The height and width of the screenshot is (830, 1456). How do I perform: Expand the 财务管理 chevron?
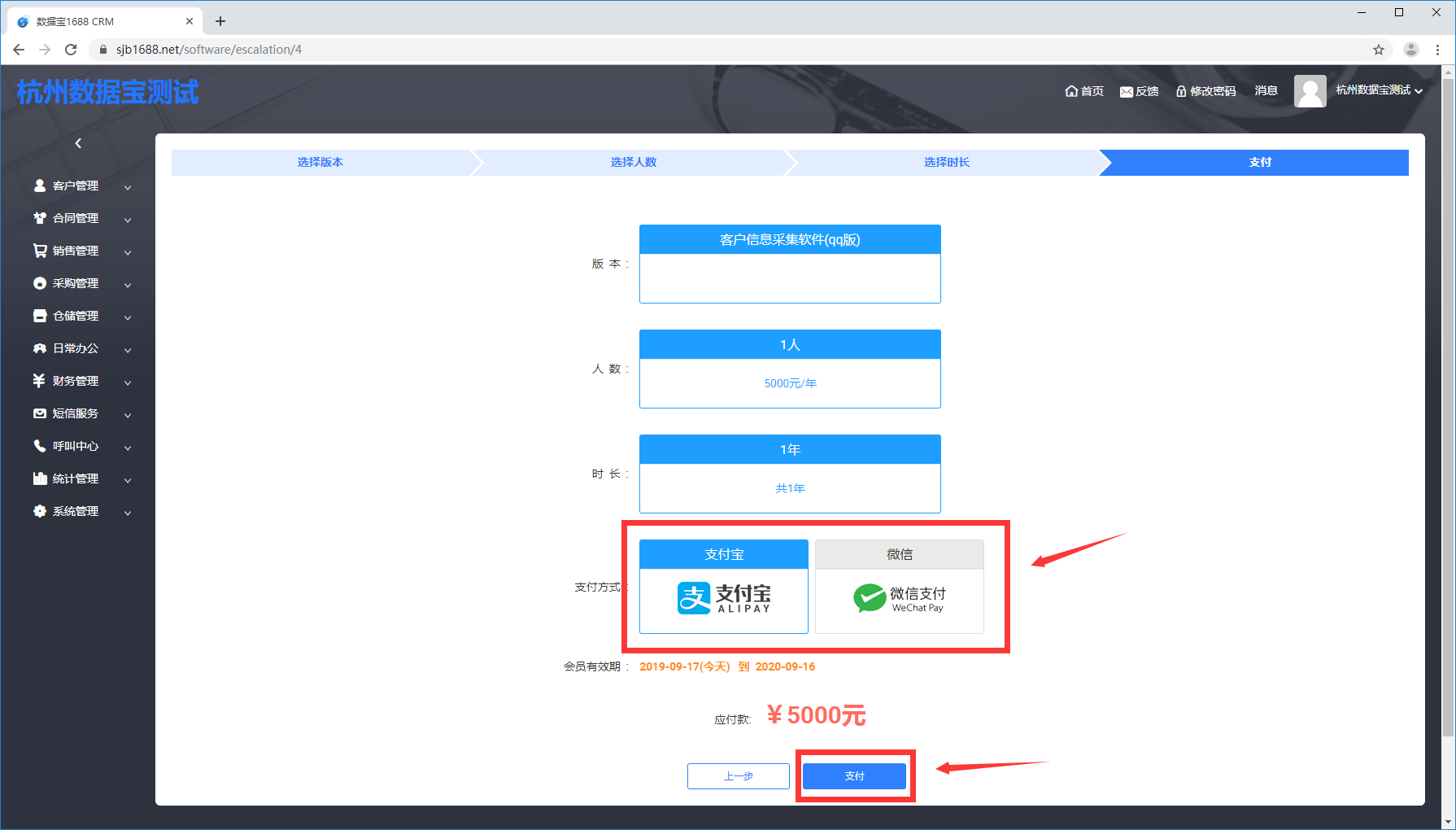[128, 382]
